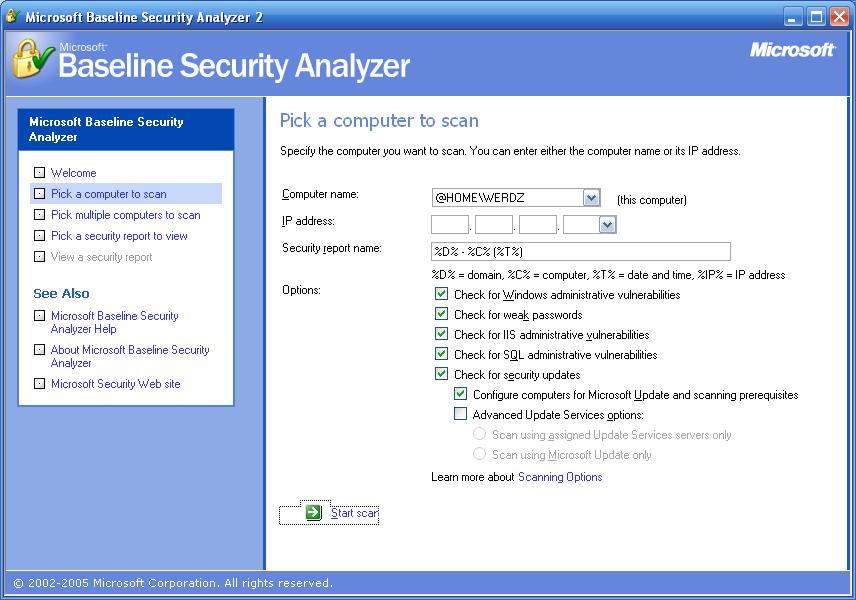
Task: Open the IP address dropdown arrow
Action: [608, 224]
